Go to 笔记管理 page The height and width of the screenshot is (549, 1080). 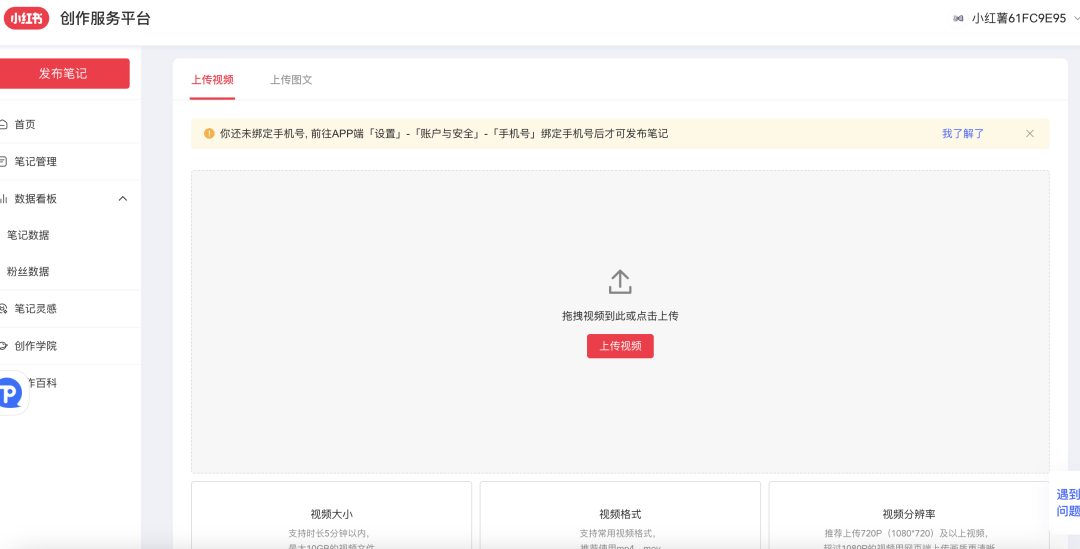point(35,162)
